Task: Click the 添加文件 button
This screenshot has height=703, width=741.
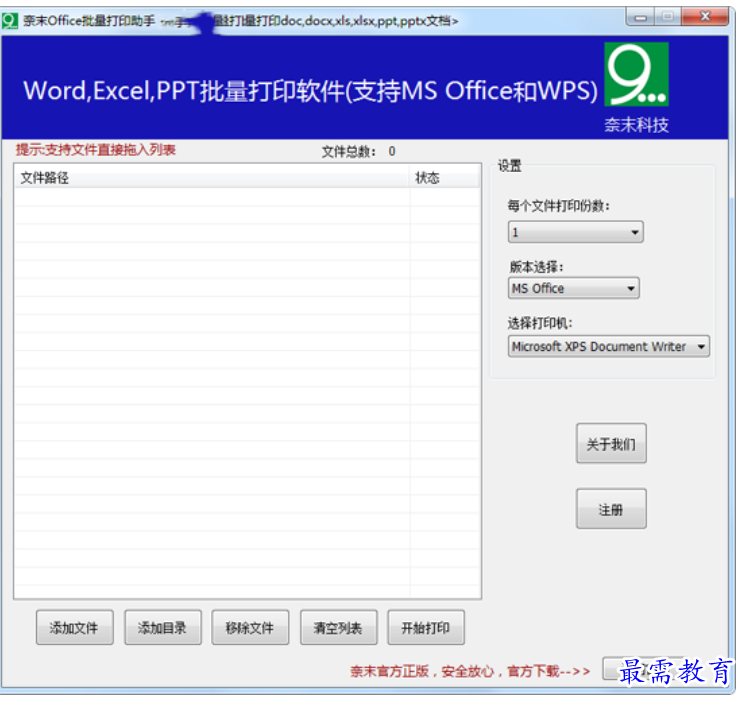Action: tap(75, 627)
